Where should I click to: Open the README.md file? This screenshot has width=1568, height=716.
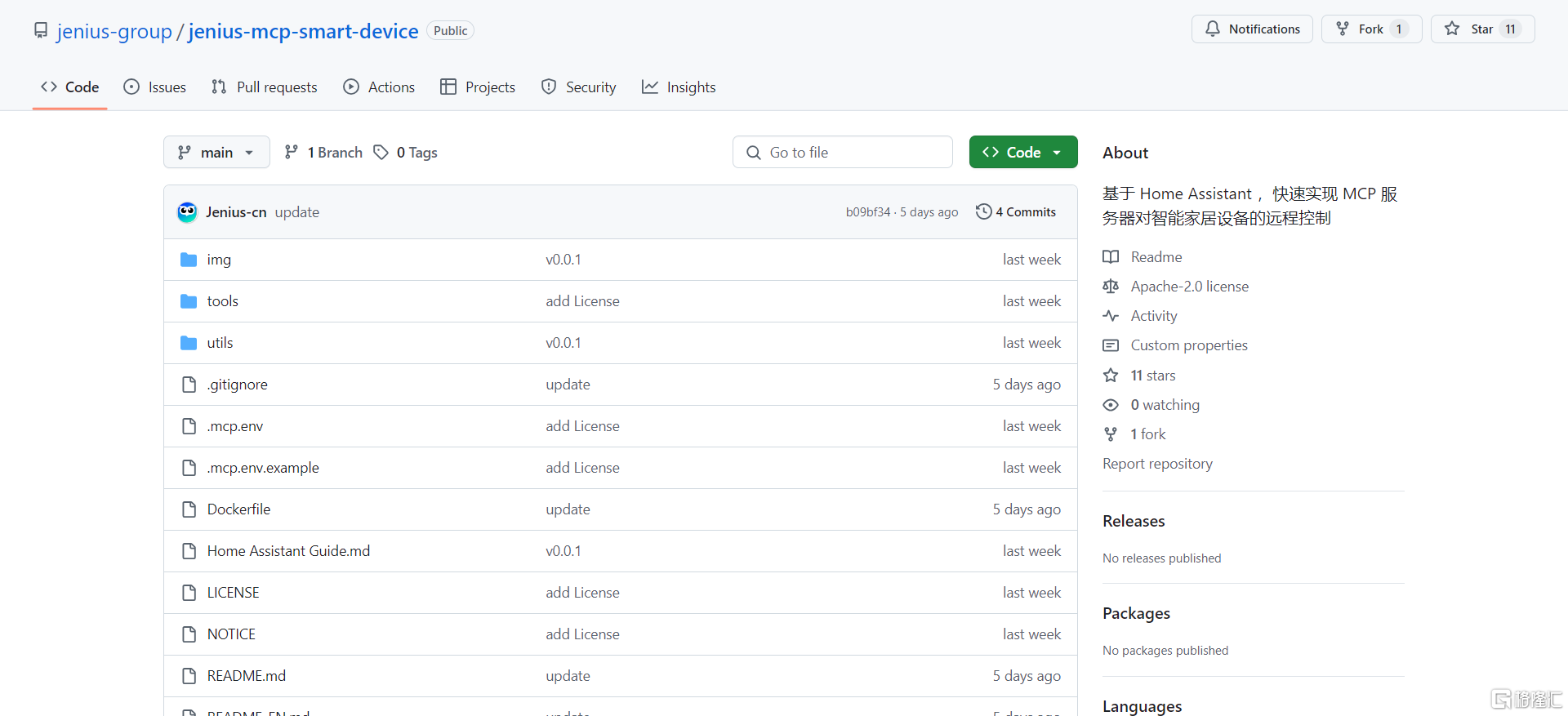pos(247,676)
